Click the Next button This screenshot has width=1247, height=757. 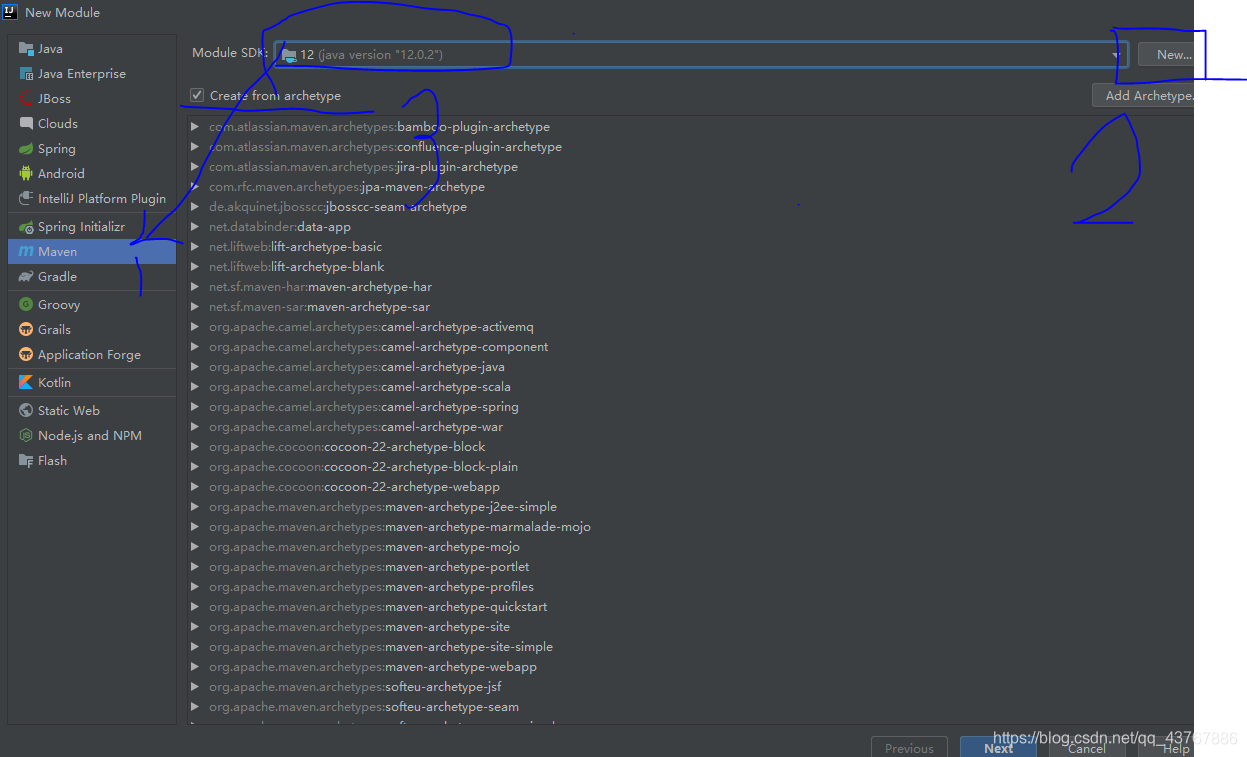click(x=998, y=748)
